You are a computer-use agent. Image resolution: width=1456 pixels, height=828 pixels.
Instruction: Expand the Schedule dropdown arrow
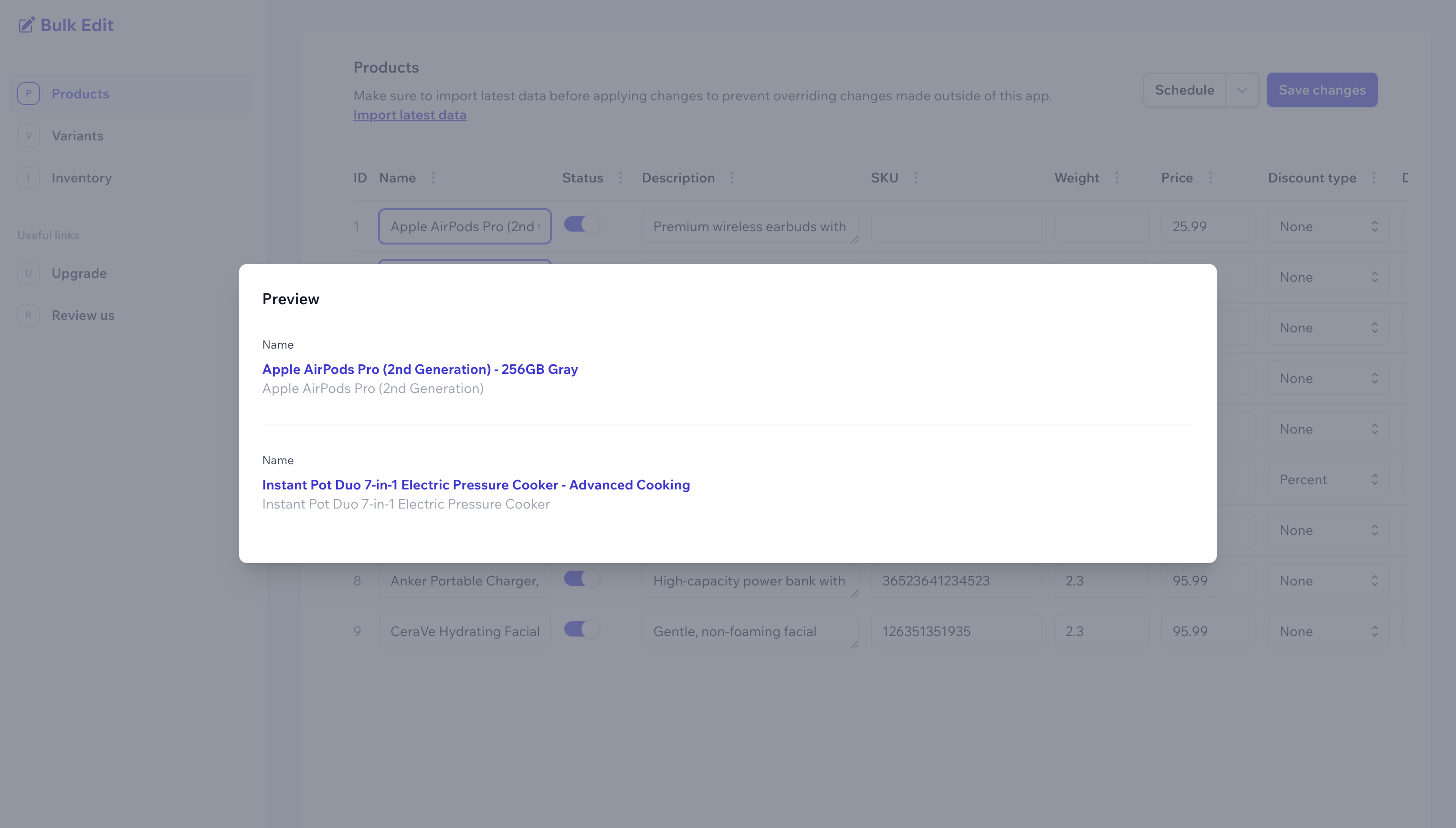tap(1242, 90)
